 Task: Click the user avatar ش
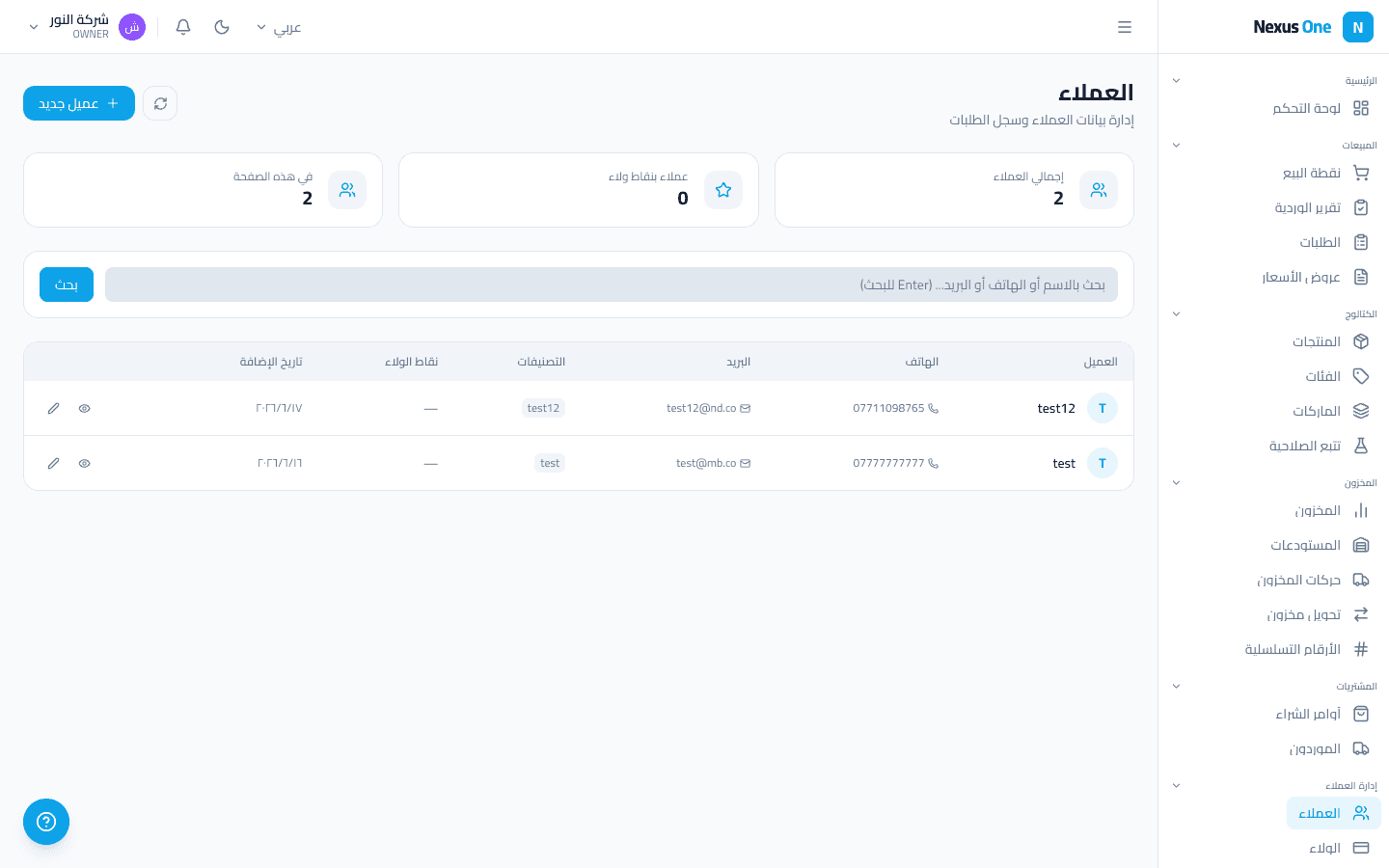point(132,27)
